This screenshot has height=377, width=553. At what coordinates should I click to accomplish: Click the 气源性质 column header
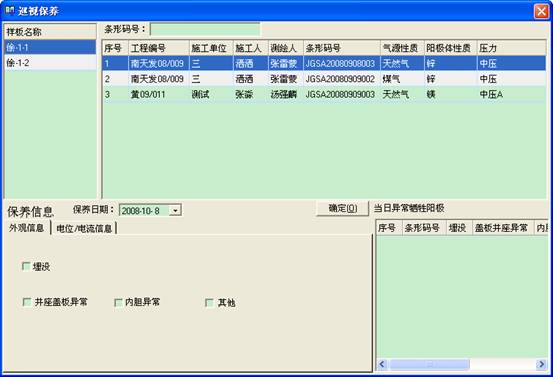(402, 48)
